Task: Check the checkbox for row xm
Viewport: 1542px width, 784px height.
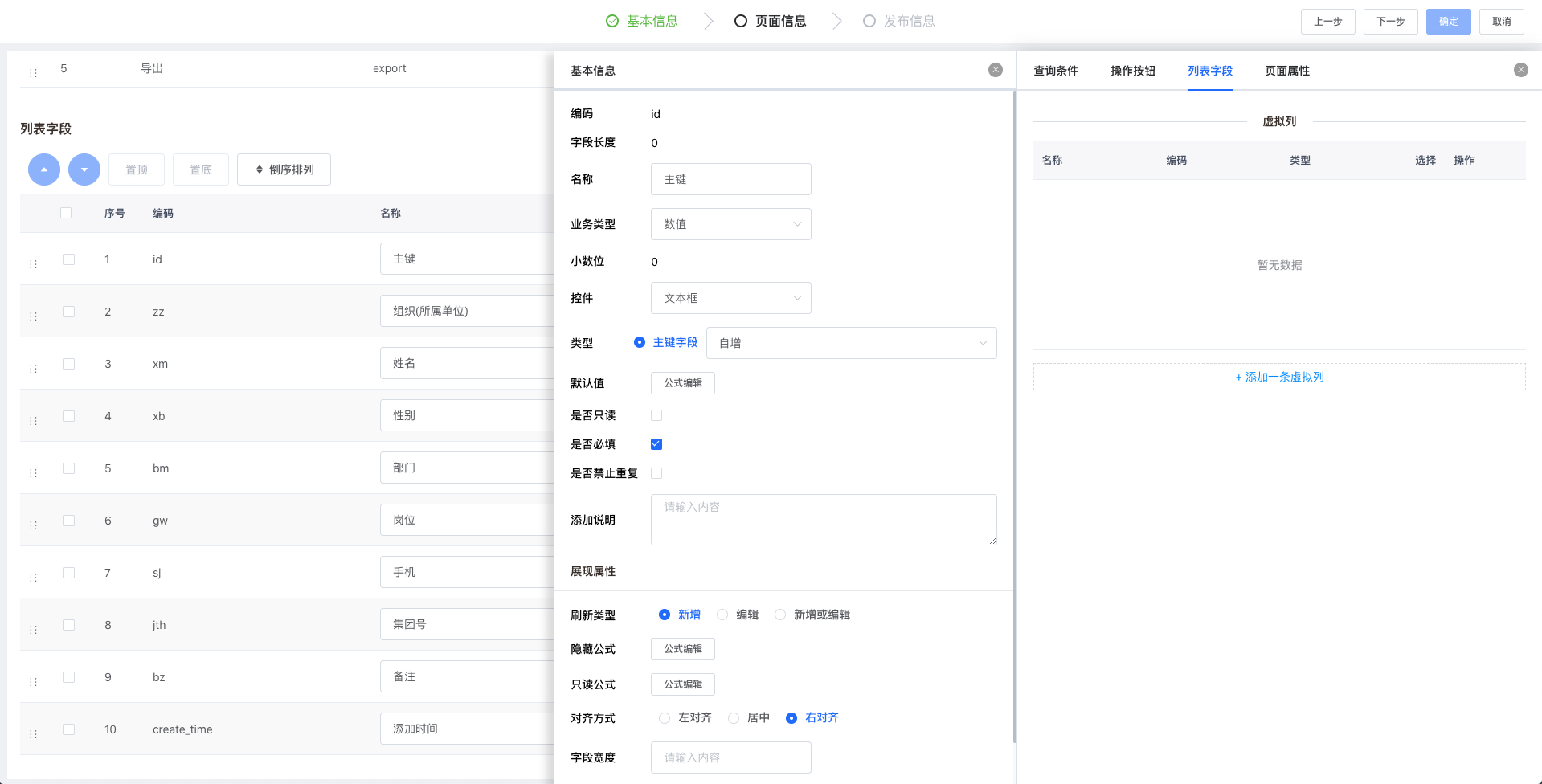Action: pyautogui.click(x=69, y=364)
